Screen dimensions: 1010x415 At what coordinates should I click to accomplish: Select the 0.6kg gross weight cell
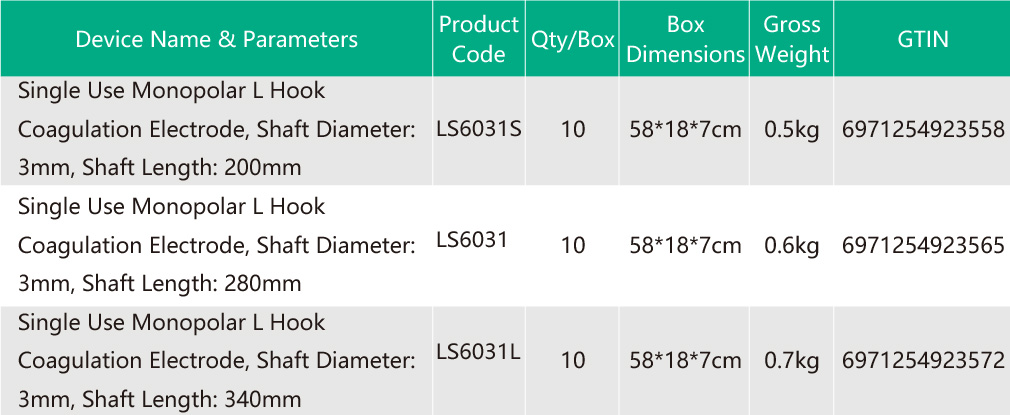(x=792, y=245)
